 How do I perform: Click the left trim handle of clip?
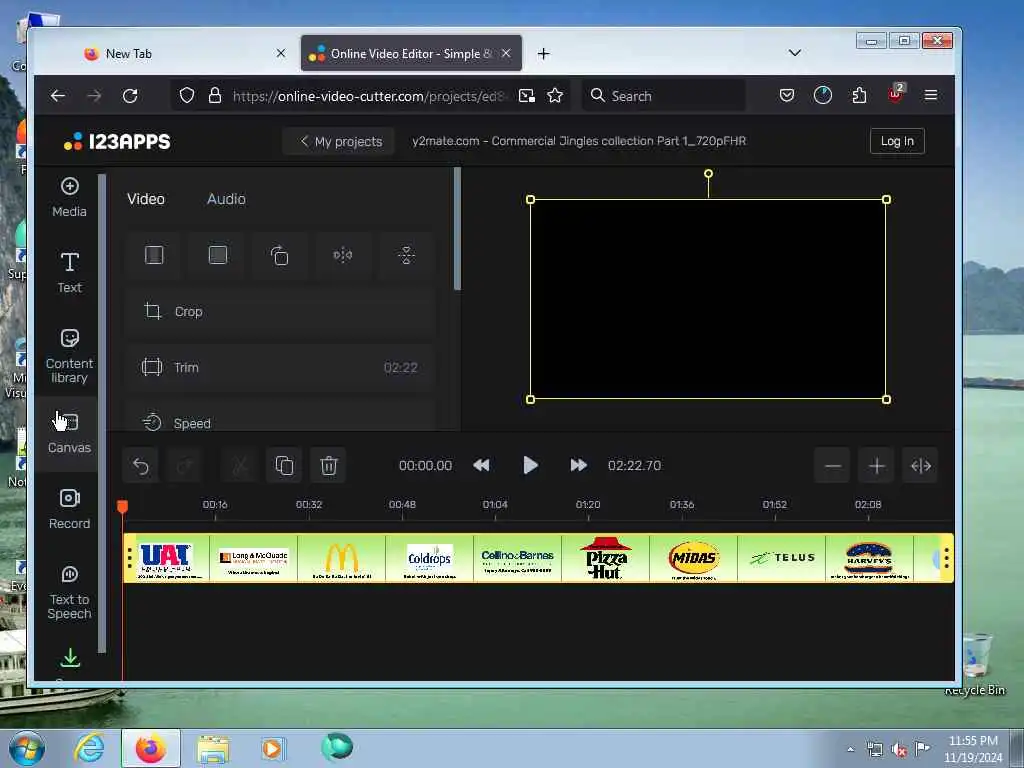pos(129,558)
